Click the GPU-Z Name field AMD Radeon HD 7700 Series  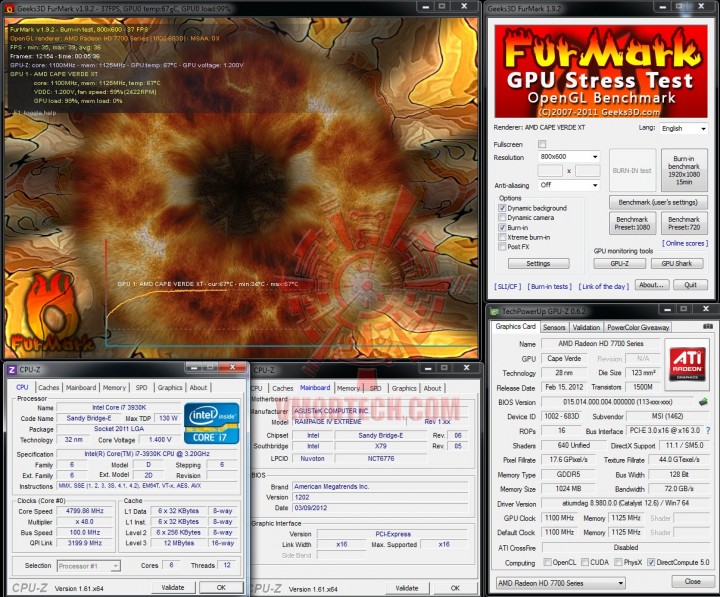click(x=601, y=344)
